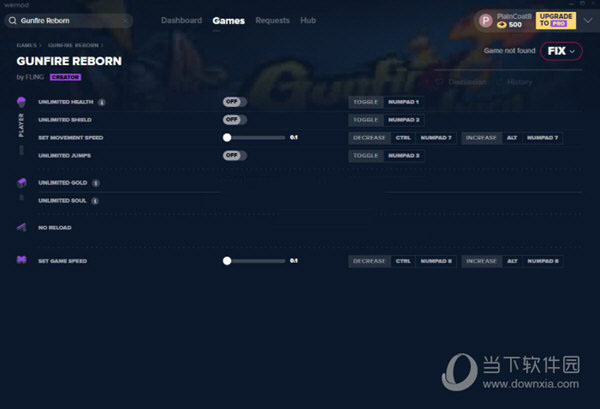This screenshot has width=600, height=409.
Task: Click the search magnifier icon
Action: pyautogui.click(x=13, y=21)
